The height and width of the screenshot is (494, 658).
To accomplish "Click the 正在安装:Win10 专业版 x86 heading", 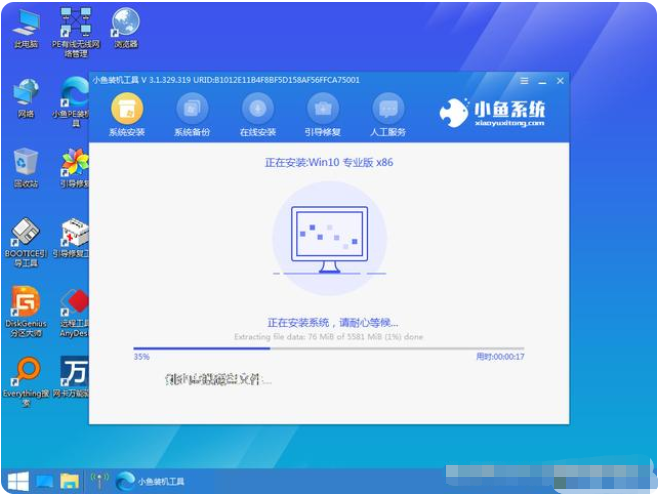I will coord(329,162).
